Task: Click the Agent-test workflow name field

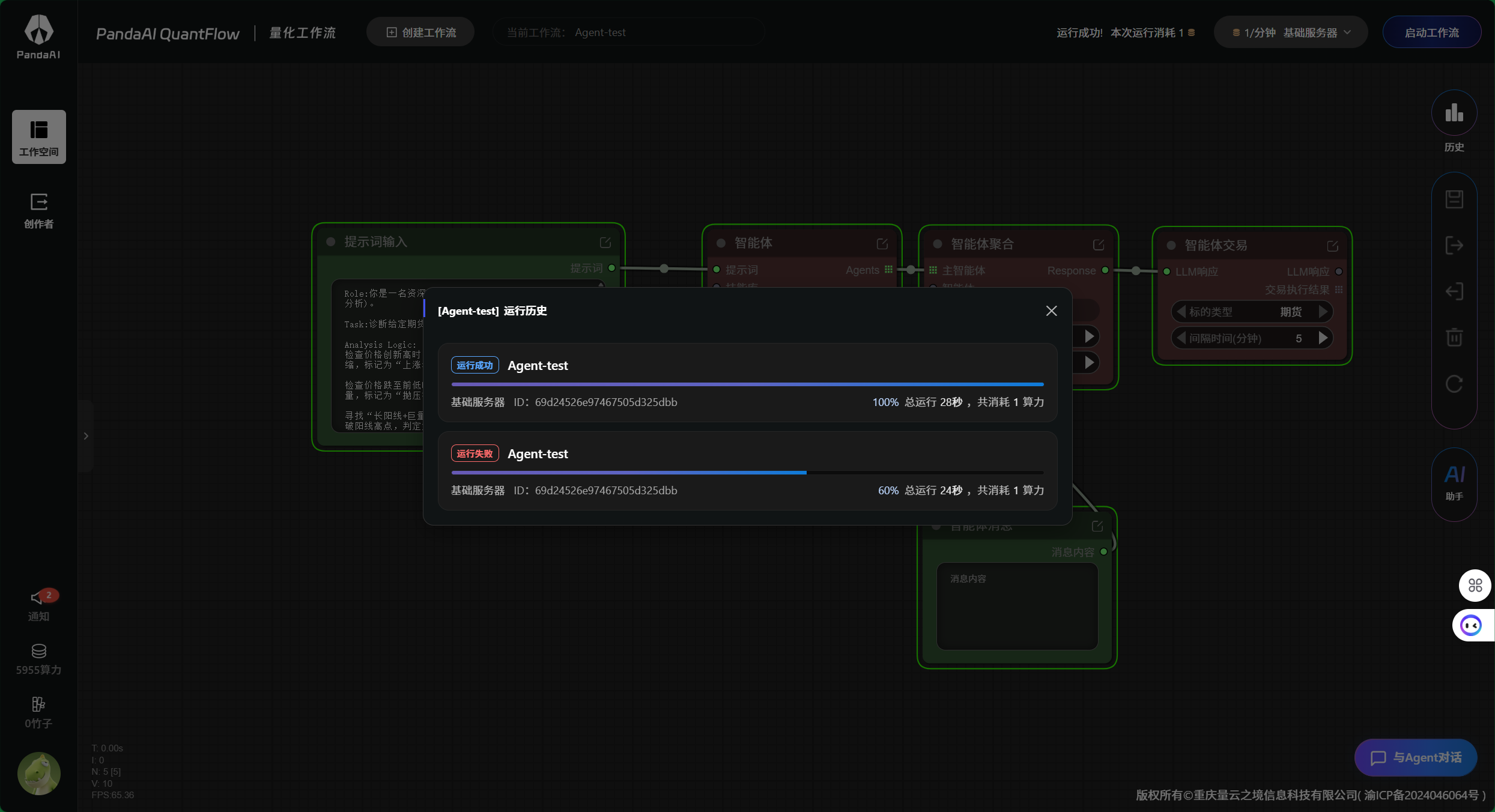Action: (629, 32)
